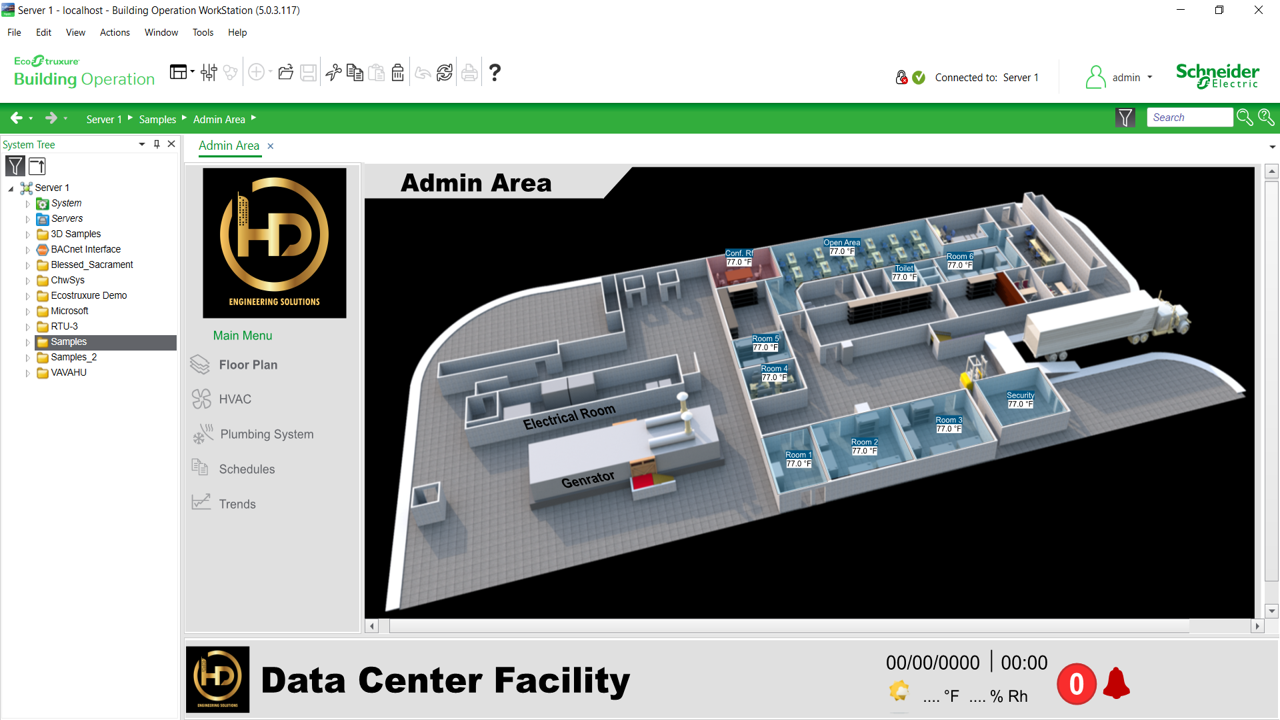The height and width of the screenshot is (720, 1280).
Task: Click the Cut scissors toolbar icon
Action: click(333, 72)
